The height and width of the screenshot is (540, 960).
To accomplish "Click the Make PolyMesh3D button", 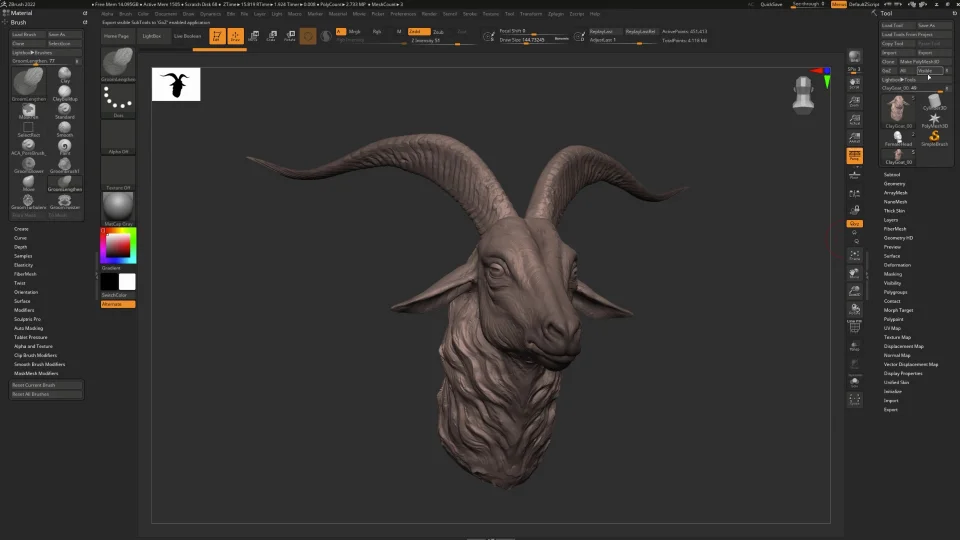I will (919, 61).
